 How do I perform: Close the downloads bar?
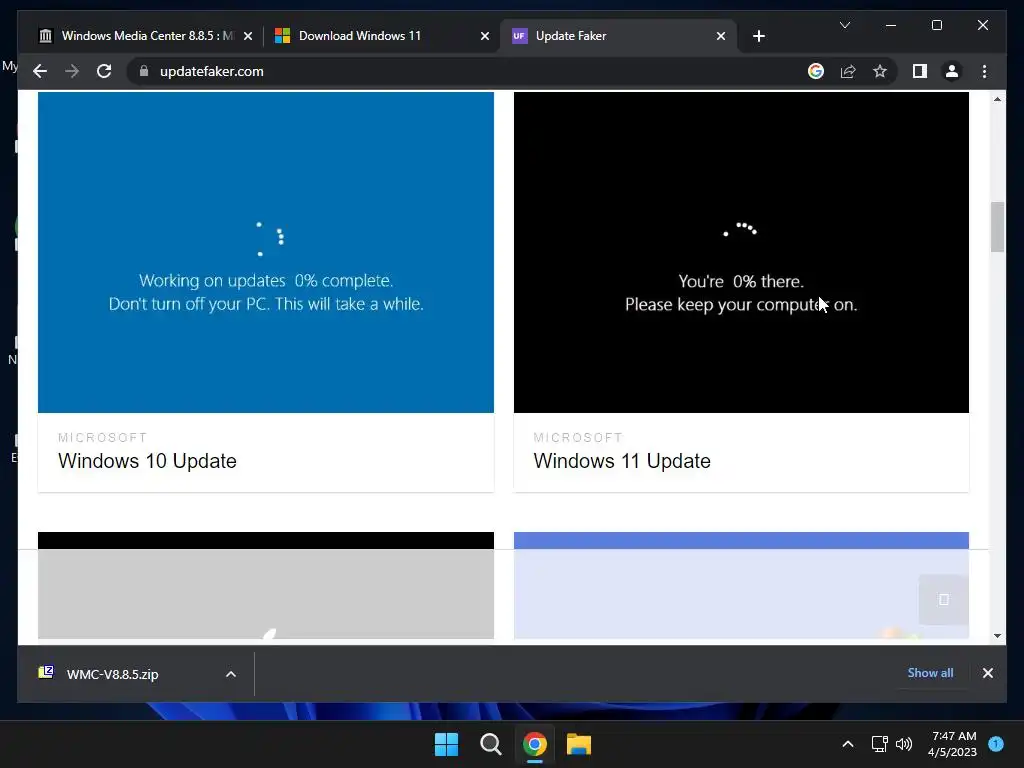tap(987, 673)
